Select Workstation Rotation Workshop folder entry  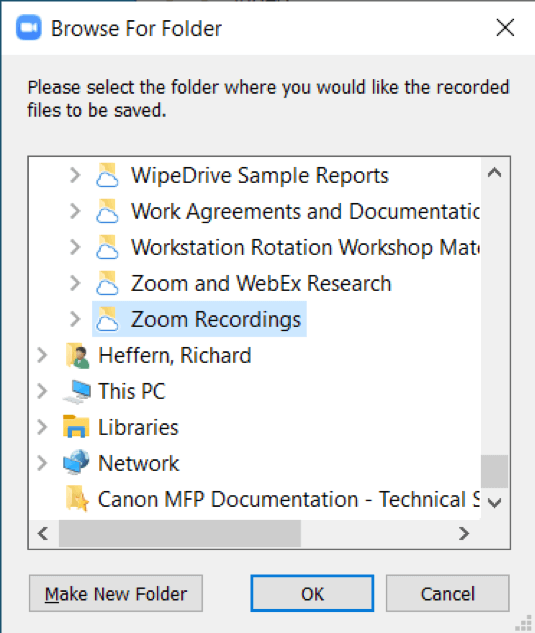click(305, 247)
